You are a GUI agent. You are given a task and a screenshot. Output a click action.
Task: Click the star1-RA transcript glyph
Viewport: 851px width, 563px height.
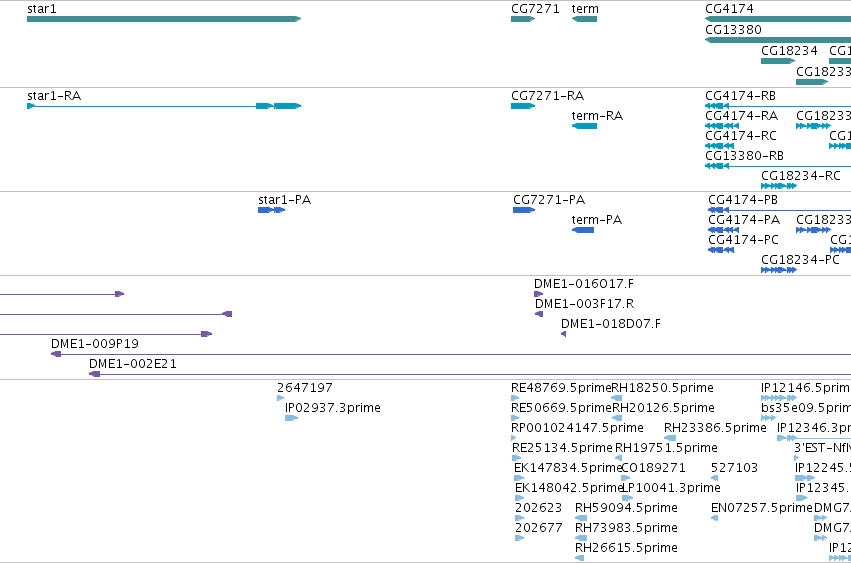(164, 106)
